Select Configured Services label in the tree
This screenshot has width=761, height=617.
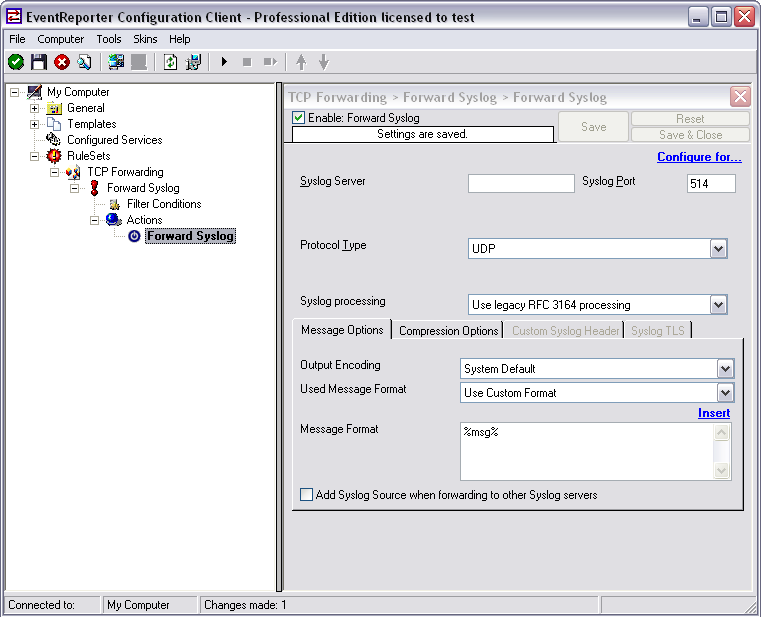tap(115, 140)
